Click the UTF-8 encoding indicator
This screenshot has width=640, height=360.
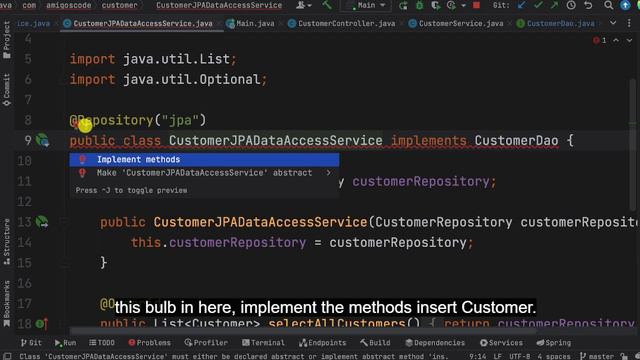pos(519,356)
